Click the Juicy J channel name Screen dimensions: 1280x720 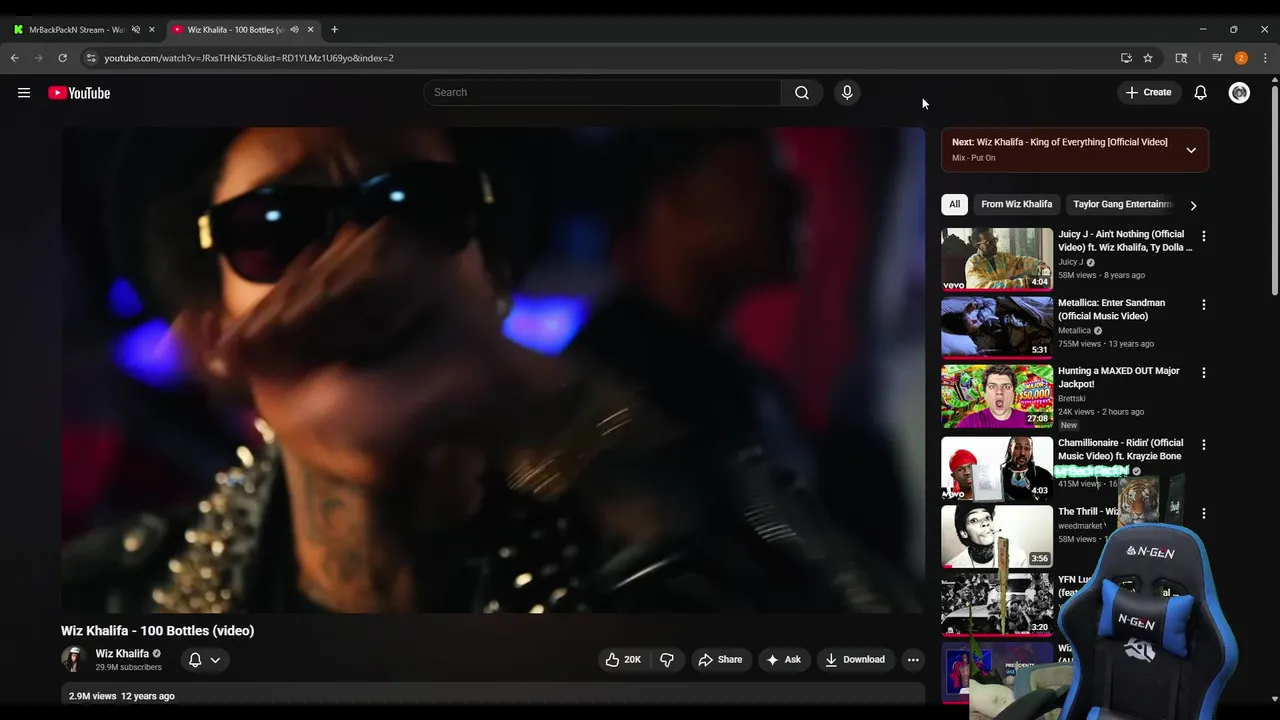1071,262
